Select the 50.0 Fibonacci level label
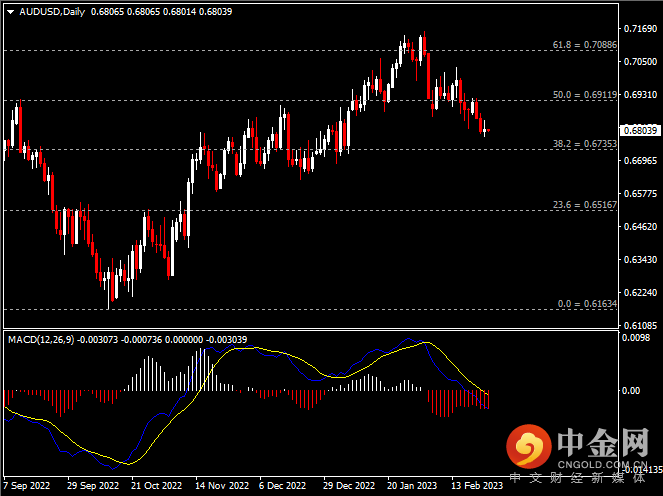Viewport: 663px width, 496px height. (x=585, y=95)
